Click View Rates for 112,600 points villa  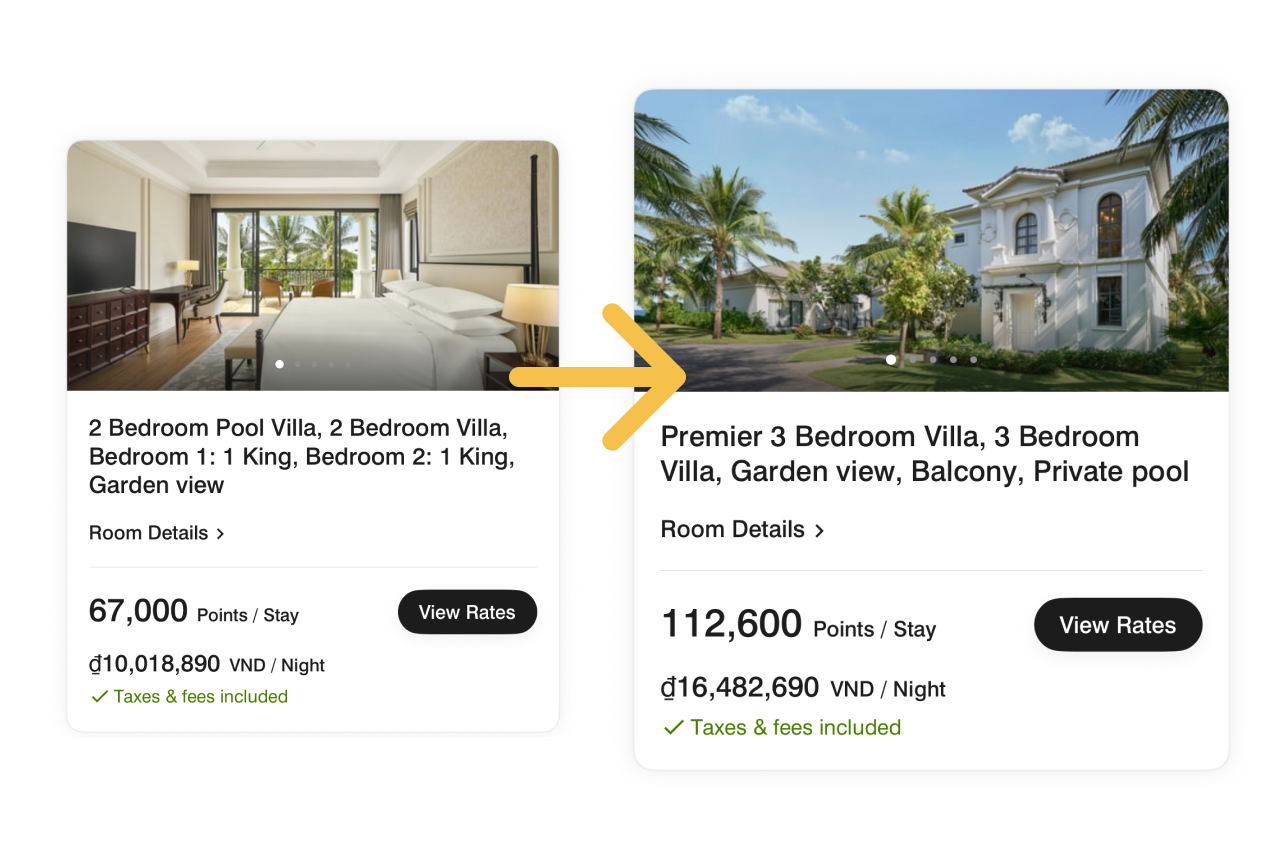click(1117, 625)
